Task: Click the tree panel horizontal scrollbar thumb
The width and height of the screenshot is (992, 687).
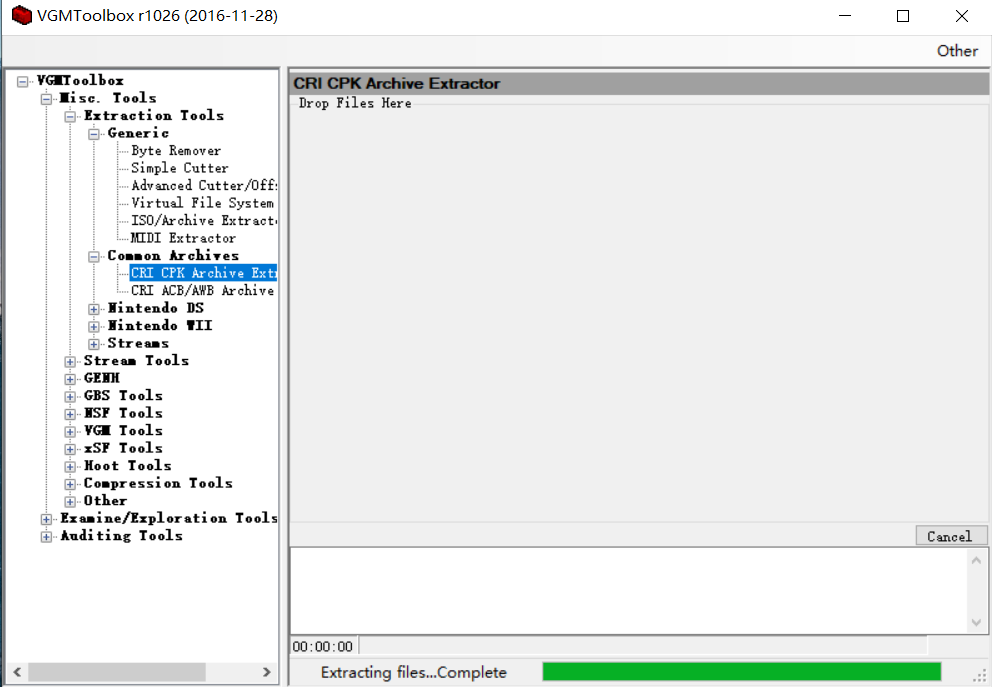Action: 117,672
